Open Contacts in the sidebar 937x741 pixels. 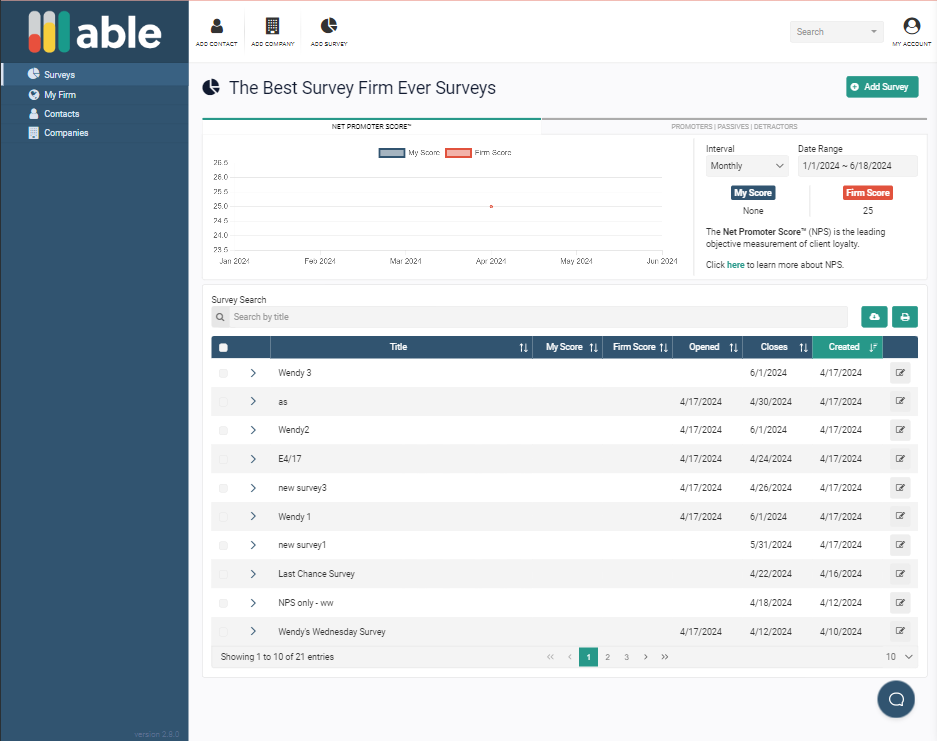click(61, 114)
